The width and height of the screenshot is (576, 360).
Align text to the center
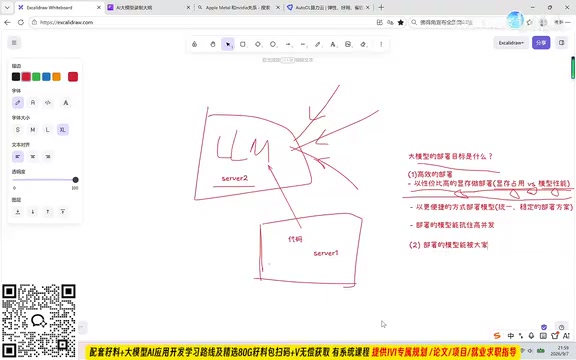[x=33, y=156]
